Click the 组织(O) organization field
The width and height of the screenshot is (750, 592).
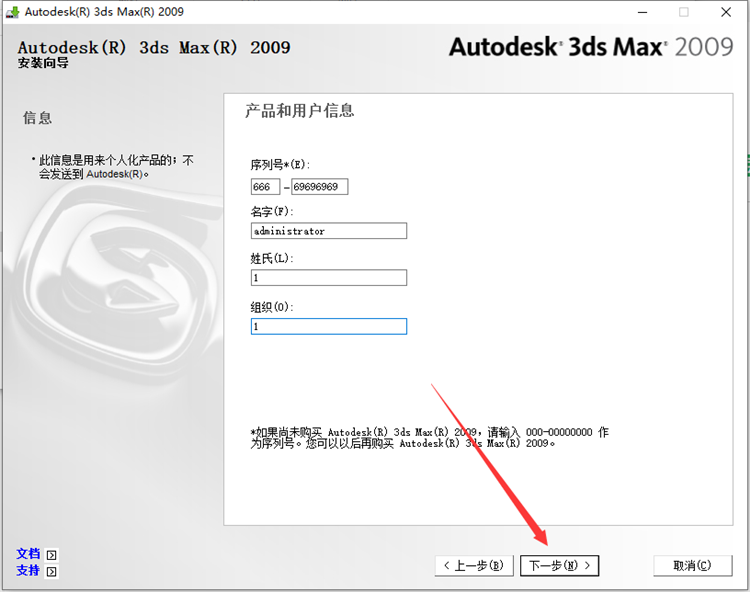pos(329,326)
